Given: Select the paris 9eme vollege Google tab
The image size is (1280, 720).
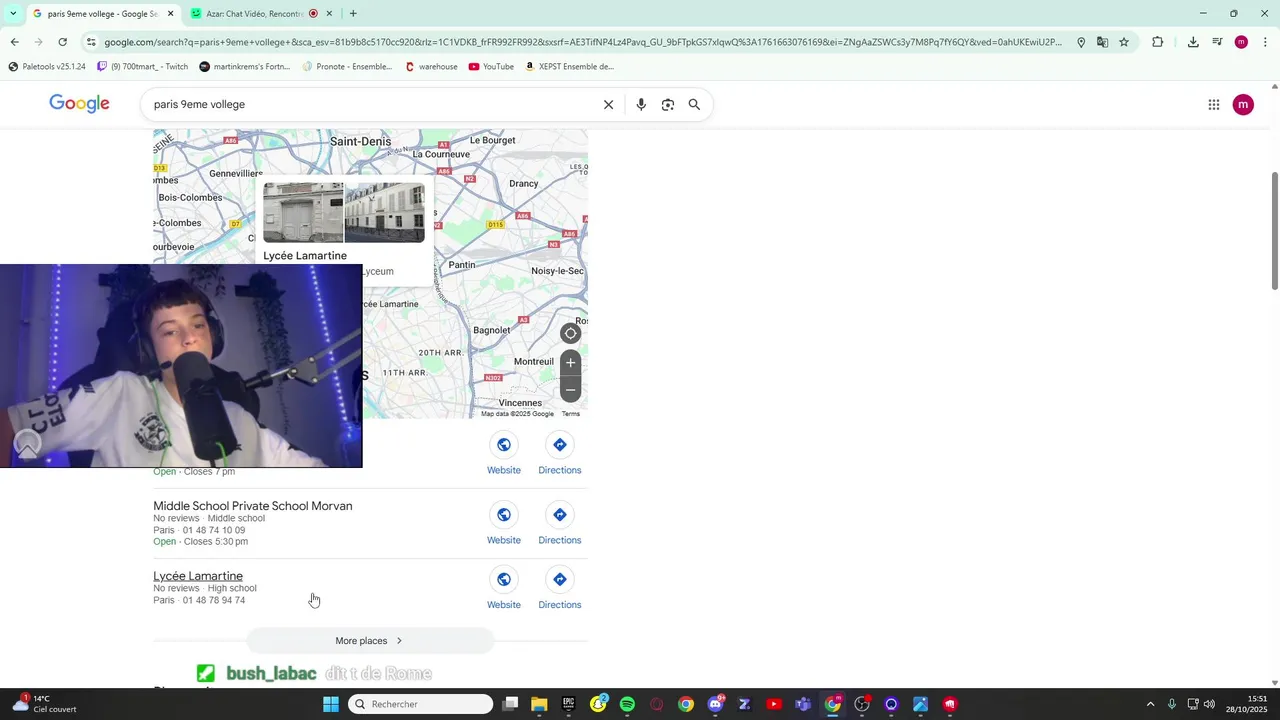Looking at the screenshot, I should point(102,13).
